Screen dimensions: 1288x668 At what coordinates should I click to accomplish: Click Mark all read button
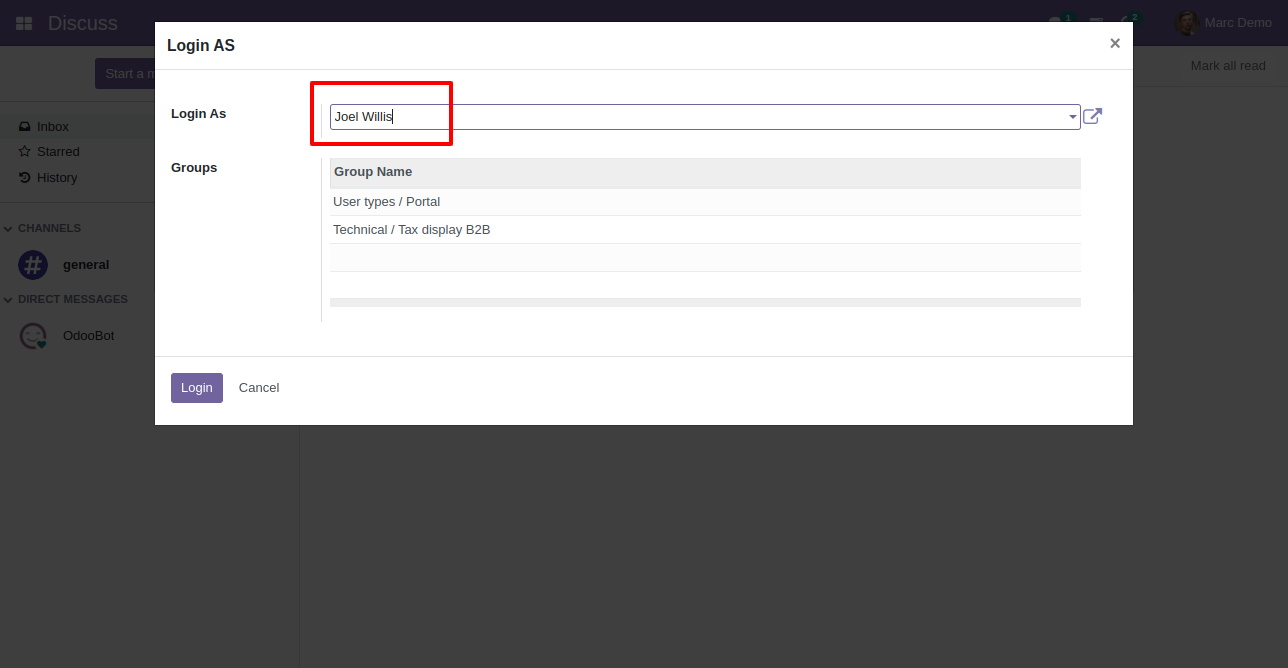coord(1228,66)
